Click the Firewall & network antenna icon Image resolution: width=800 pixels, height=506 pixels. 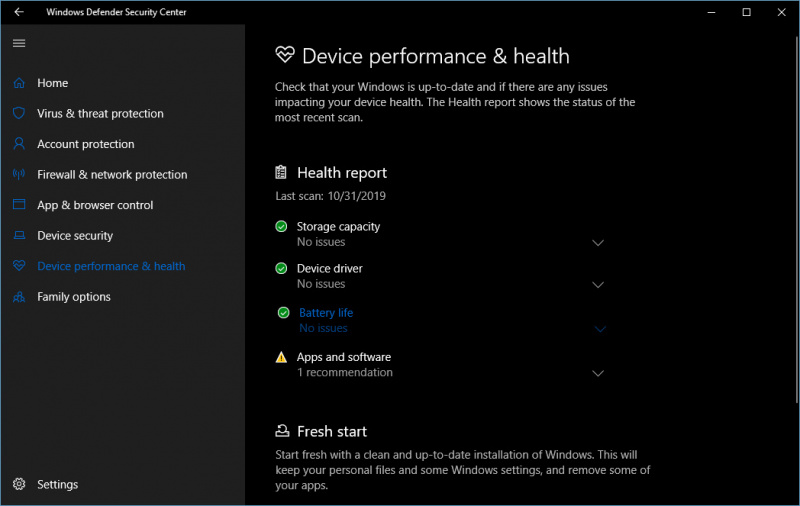[19, 174]
